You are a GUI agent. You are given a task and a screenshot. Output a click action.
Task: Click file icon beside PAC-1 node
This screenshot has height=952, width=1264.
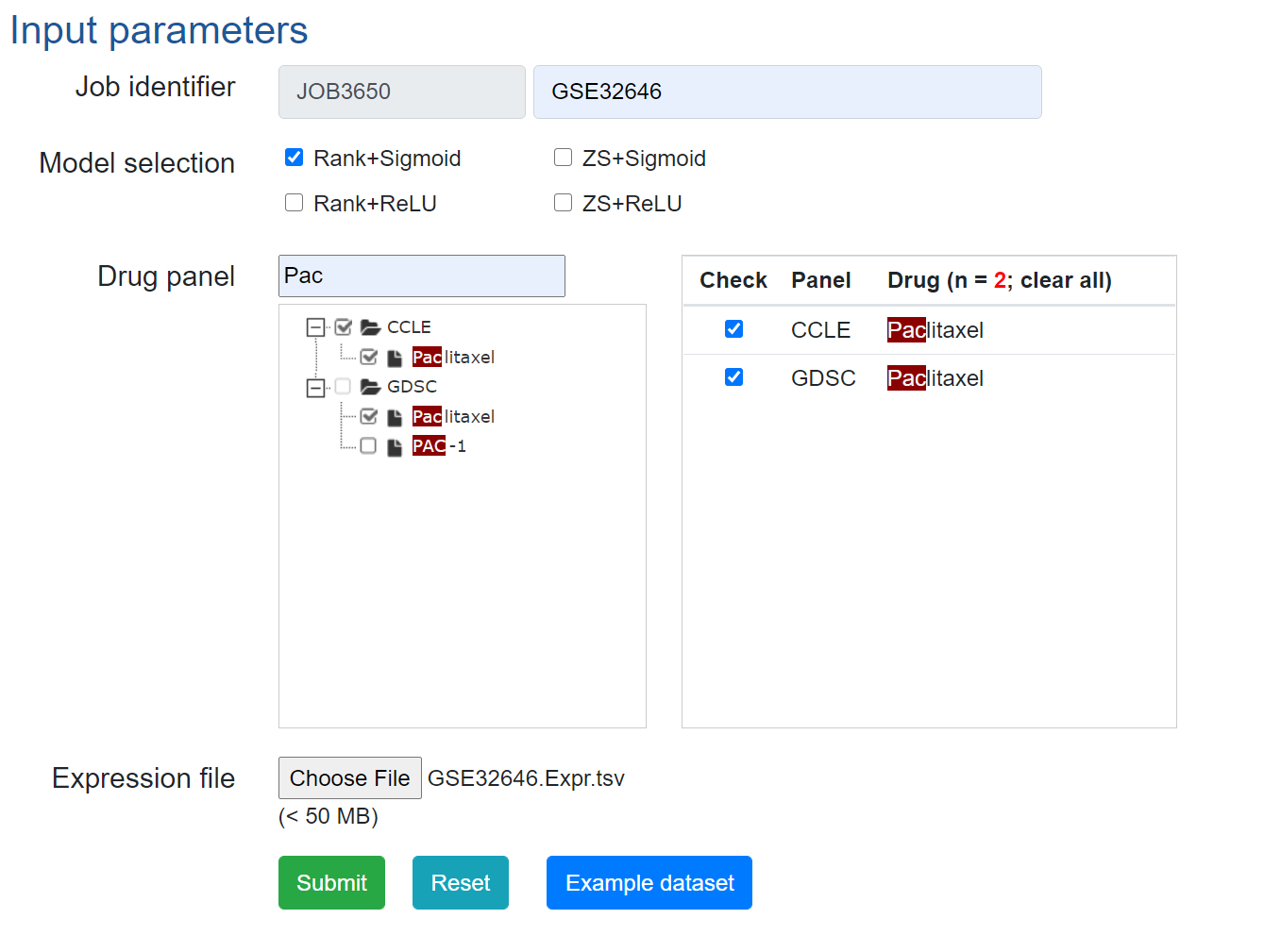(x=396, y=446)
